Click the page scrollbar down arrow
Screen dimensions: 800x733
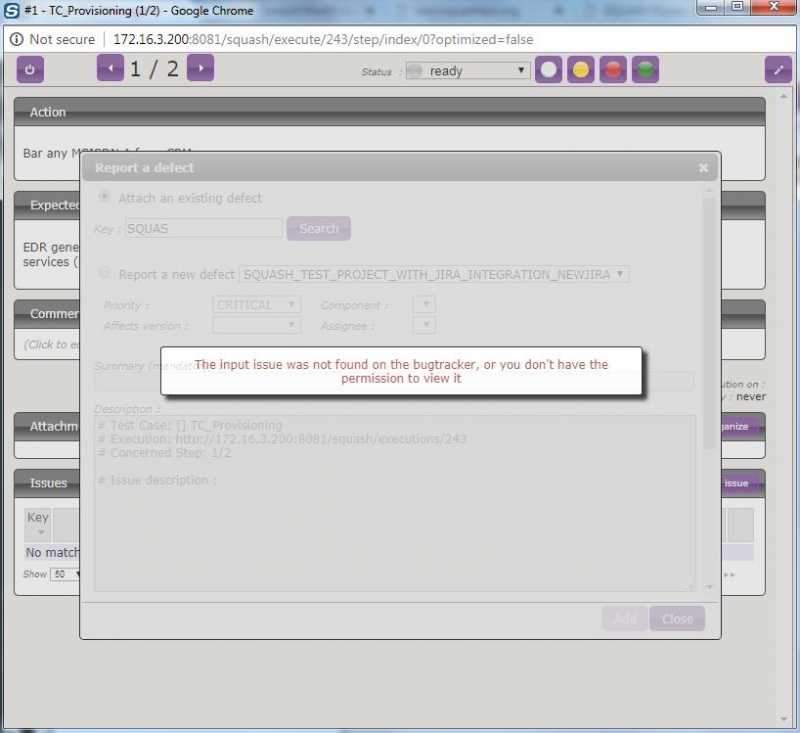[784, 720]
